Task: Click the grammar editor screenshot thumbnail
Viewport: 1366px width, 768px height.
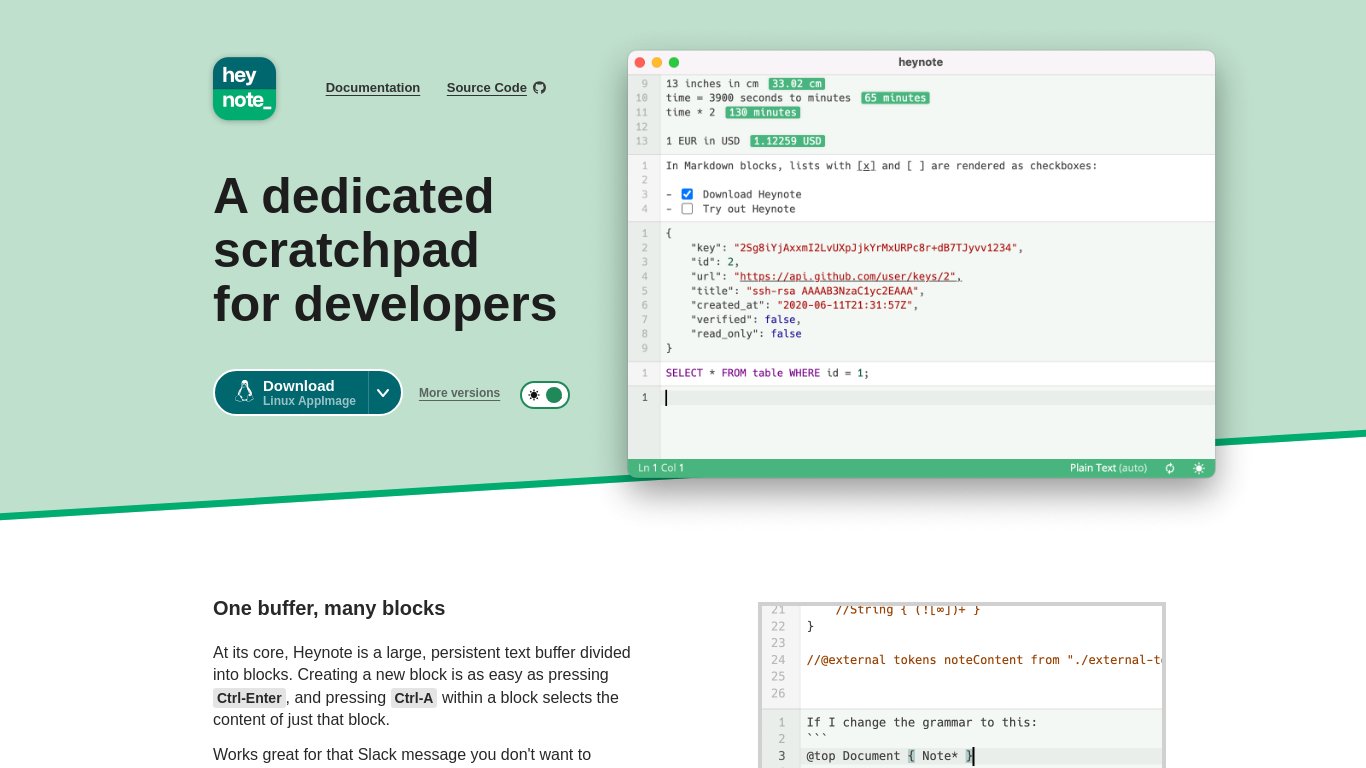Action: tap(962, 685)
